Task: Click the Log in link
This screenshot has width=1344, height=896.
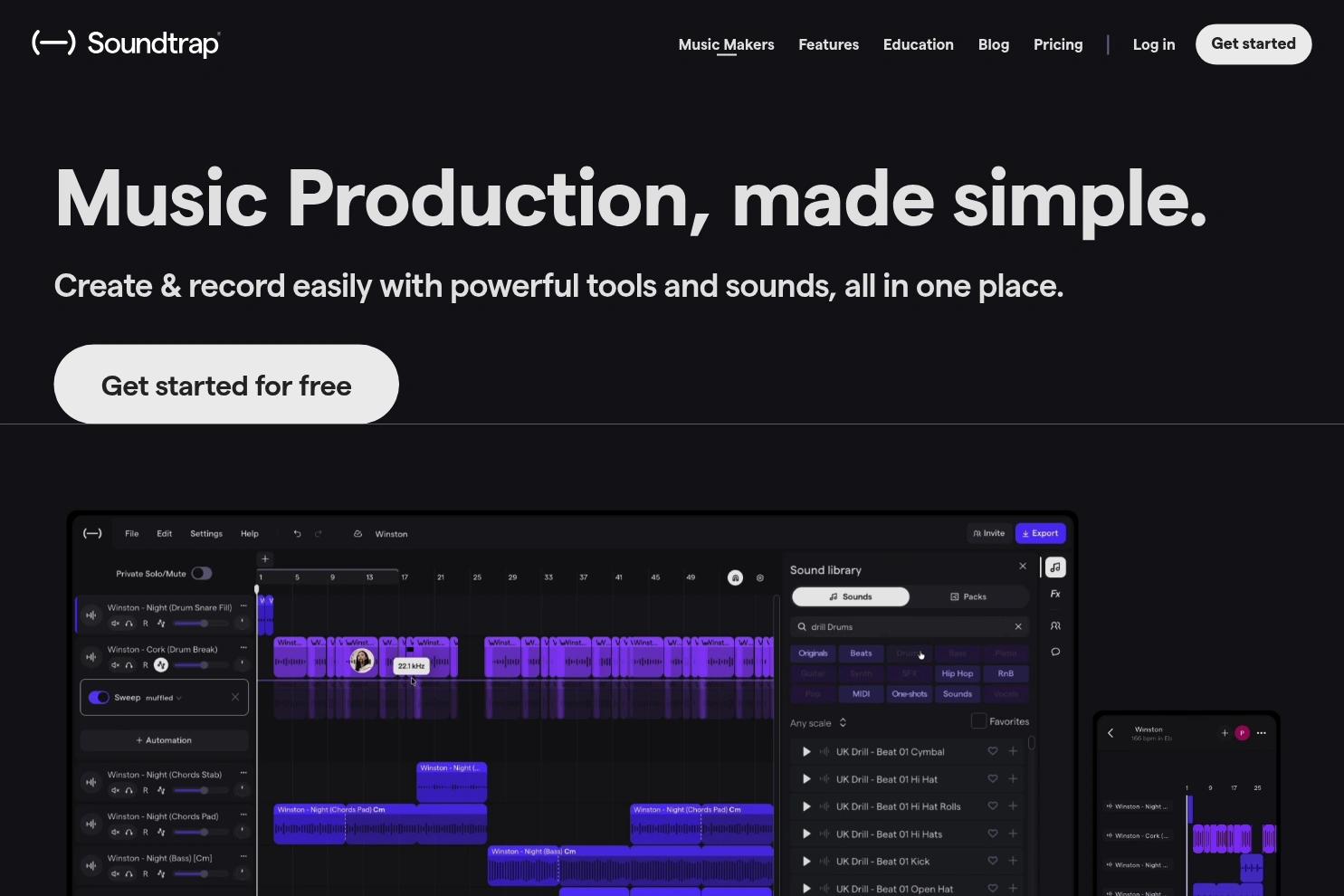Action: pyautogui.click(x=1154, y=44)
